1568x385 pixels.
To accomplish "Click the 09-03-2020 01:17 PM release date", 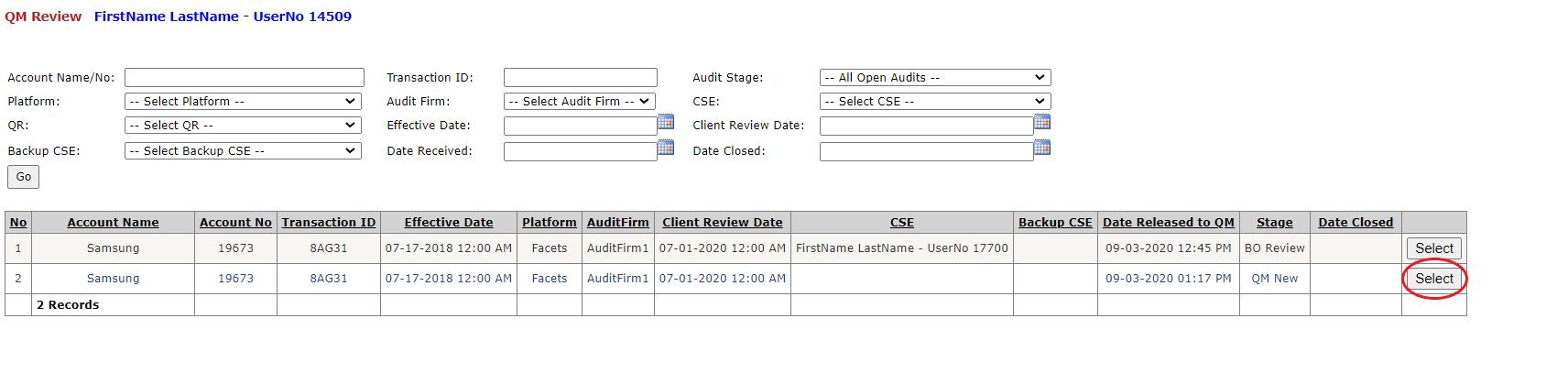I will click(1169, 279).
